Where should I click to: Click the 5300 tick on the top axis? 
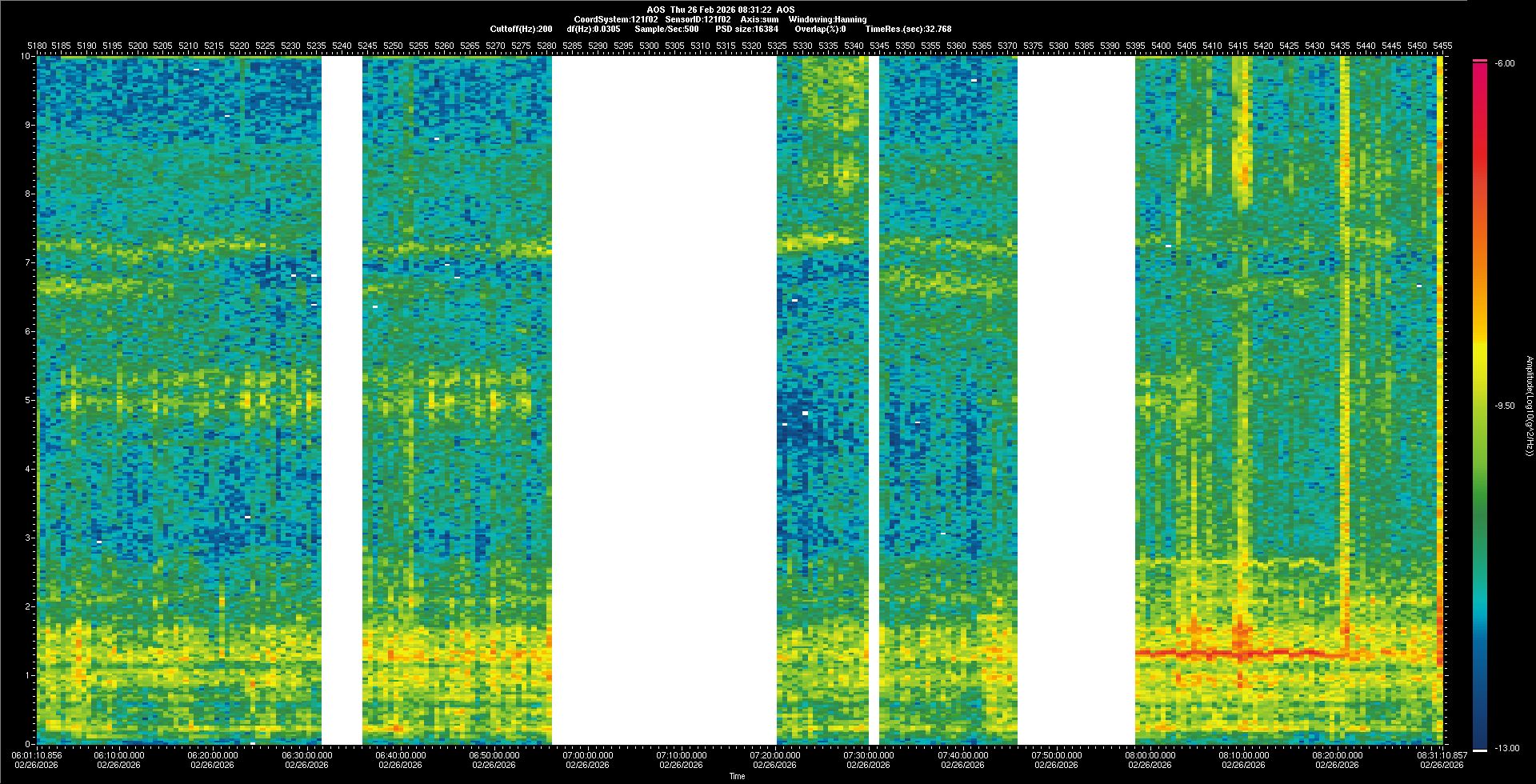(649, 46)
